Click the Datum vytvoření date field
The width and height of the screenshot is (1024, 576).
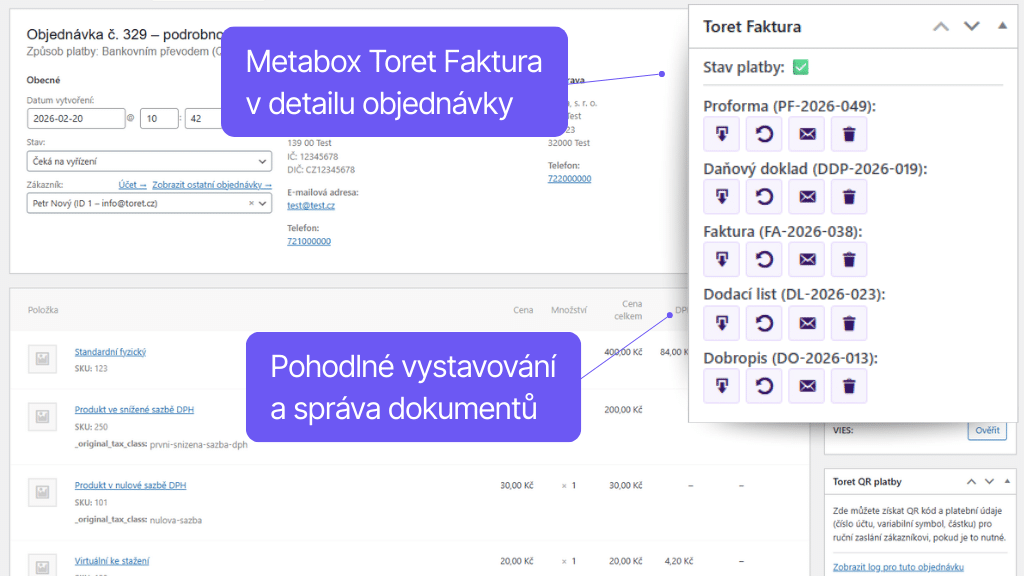click(x=76, y=118)
